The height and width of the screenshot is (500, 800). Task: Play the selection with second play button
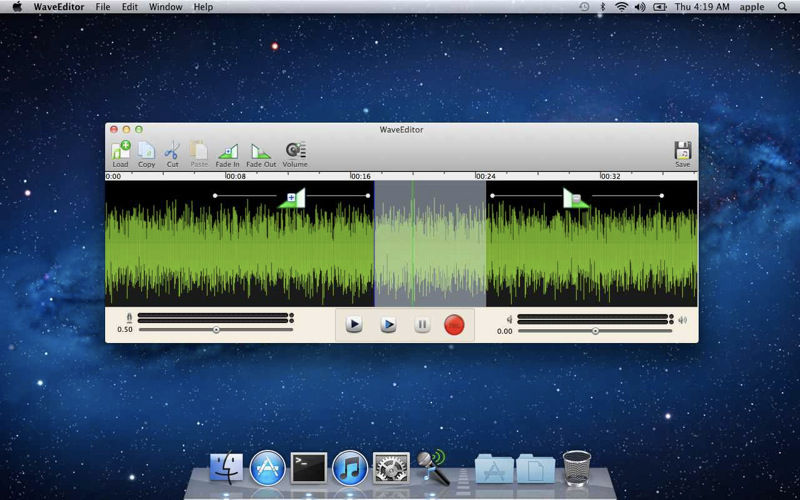coord(388,324)
